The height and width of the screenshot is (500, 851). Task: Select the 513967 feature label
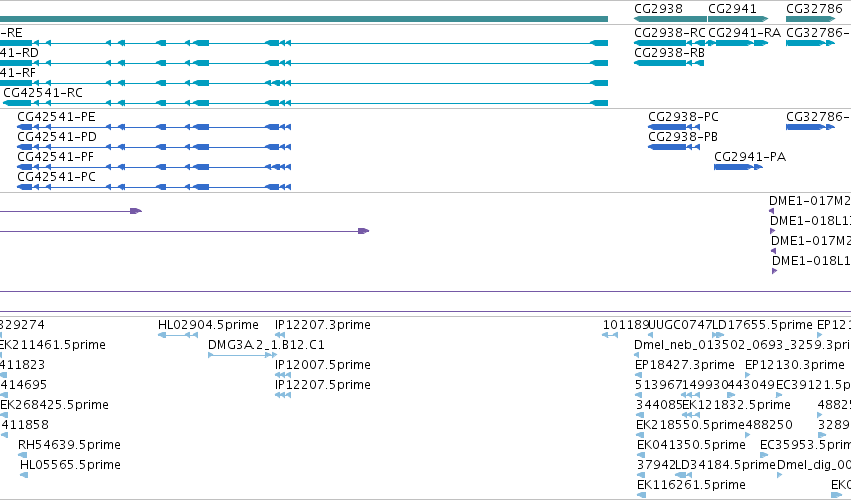click(658, 385)
